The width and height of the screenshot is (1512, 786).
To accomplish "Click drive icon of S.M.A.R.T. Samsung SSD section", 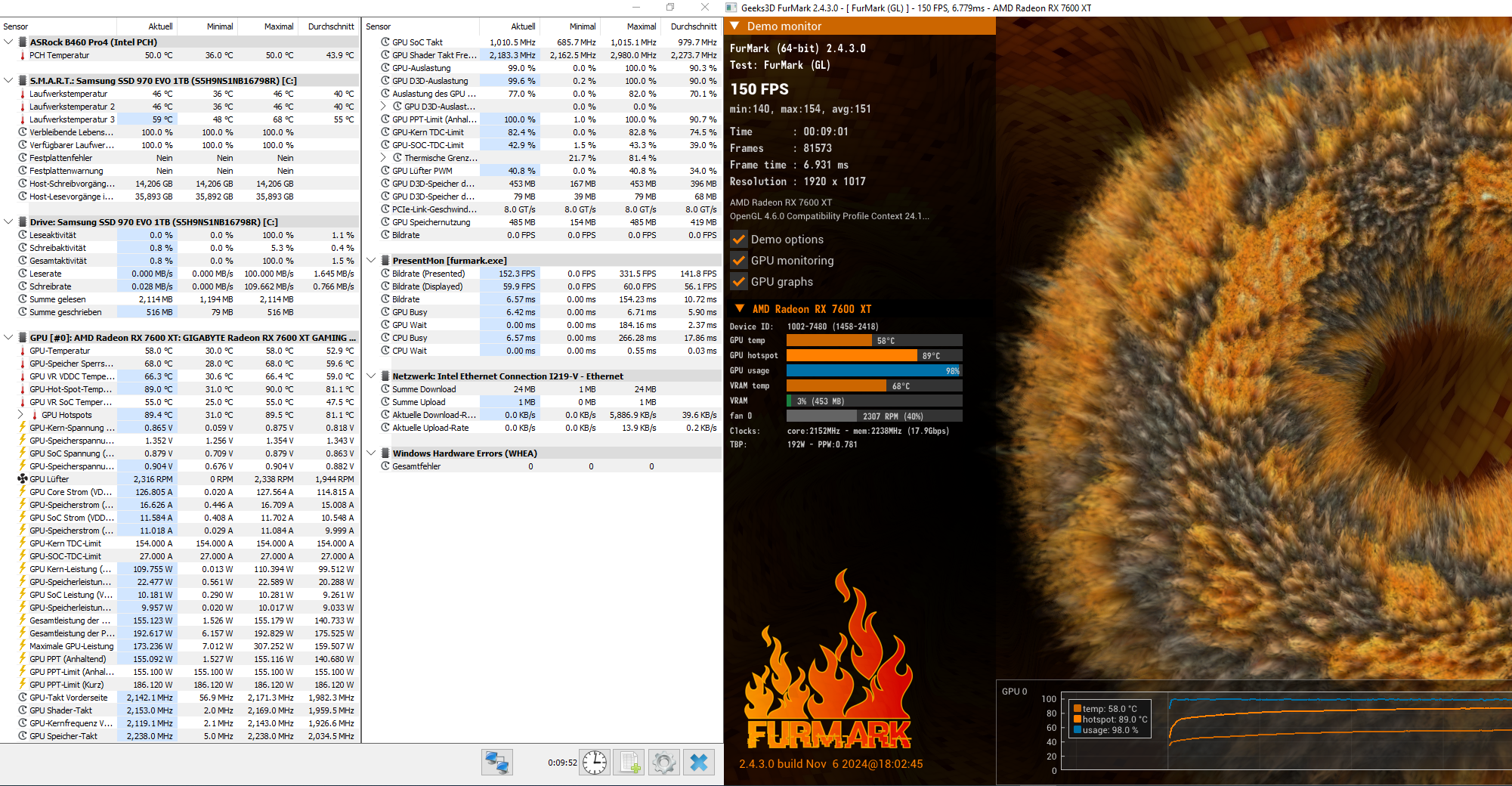I will coord(23,81).
